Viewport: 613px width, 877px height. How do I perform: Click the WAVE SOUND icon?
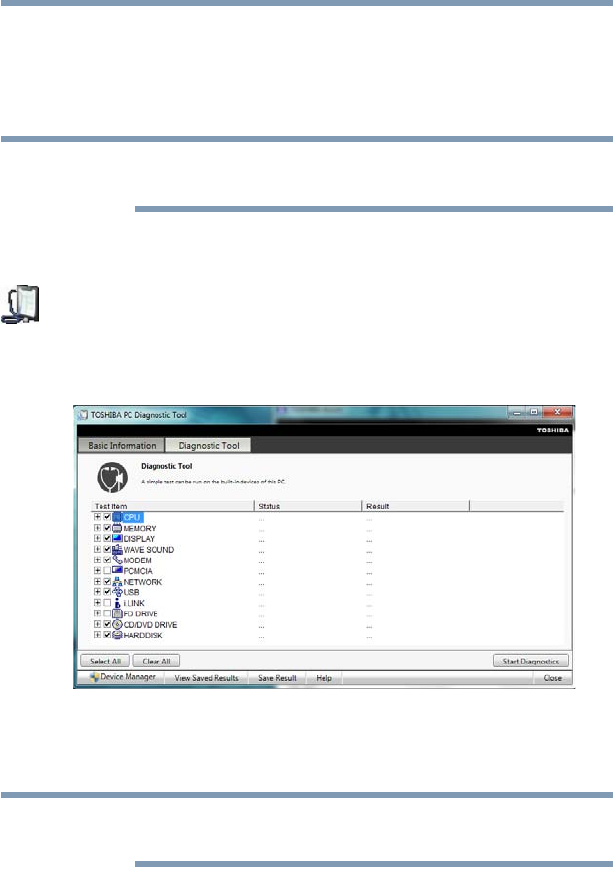pos(117,549)
